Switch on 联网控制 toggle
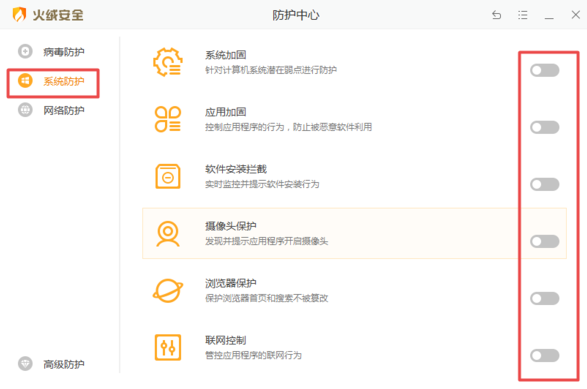Image resolution: width=587 pixels, height=389 pixels. (x=545, y=355)
